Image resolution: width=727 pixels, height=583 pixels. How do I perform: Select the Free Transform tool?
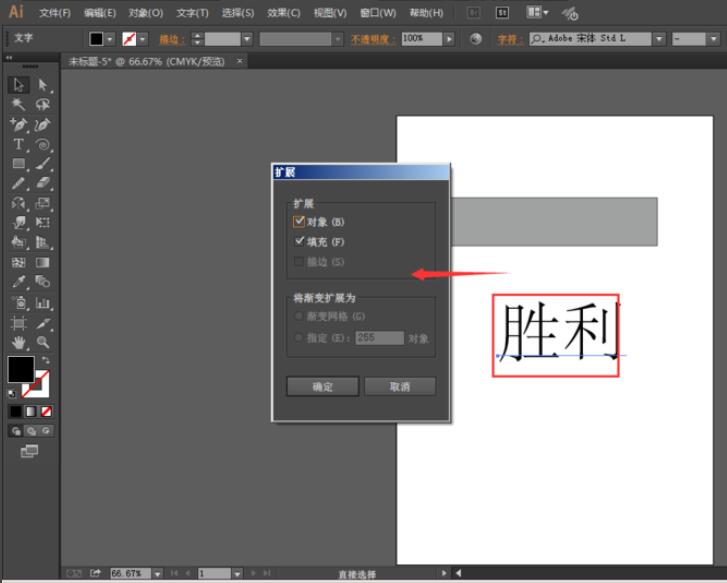tap(43, 223)
